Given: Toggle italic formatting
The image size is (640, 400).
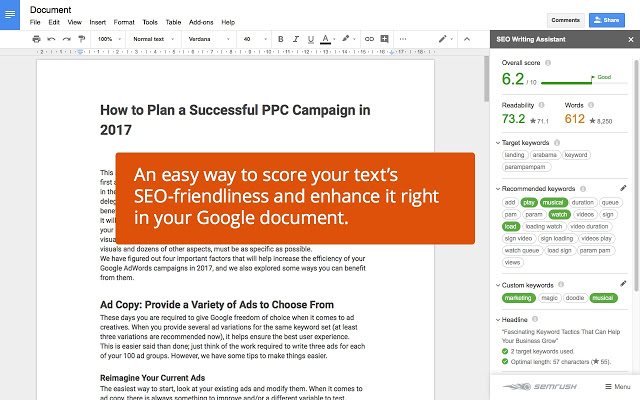Looking at the screenshot, I should [296, 39].
